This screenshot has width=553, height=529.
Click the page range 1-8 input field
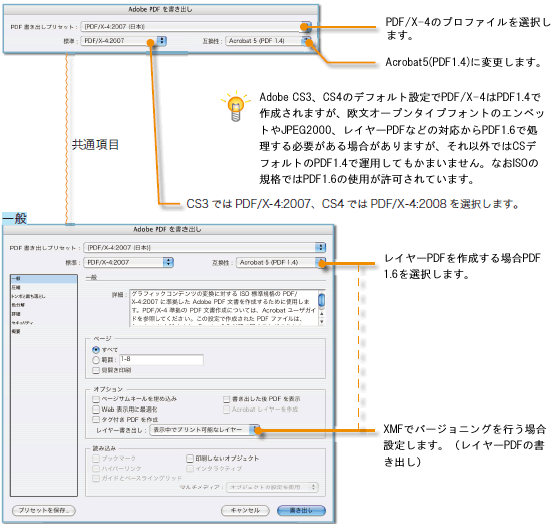(x=161, y=360)
